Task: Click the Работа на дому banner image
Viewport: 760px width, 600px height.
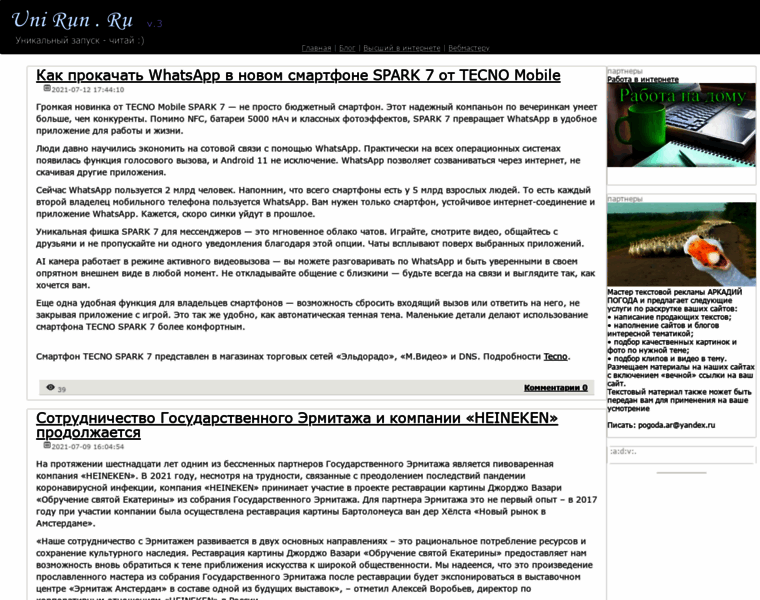Action: [681, 125]
